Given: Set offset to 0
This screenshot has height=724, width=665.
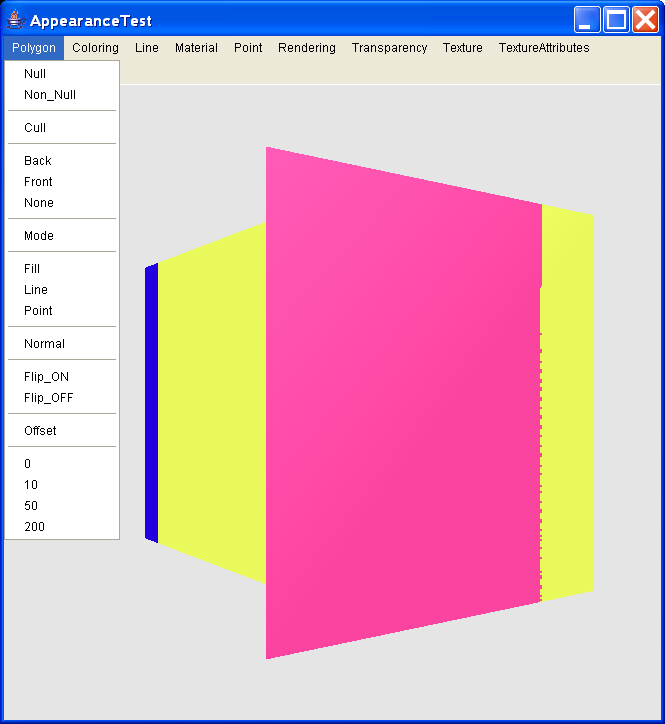Looking at the screenshot, I should point(62,464).
